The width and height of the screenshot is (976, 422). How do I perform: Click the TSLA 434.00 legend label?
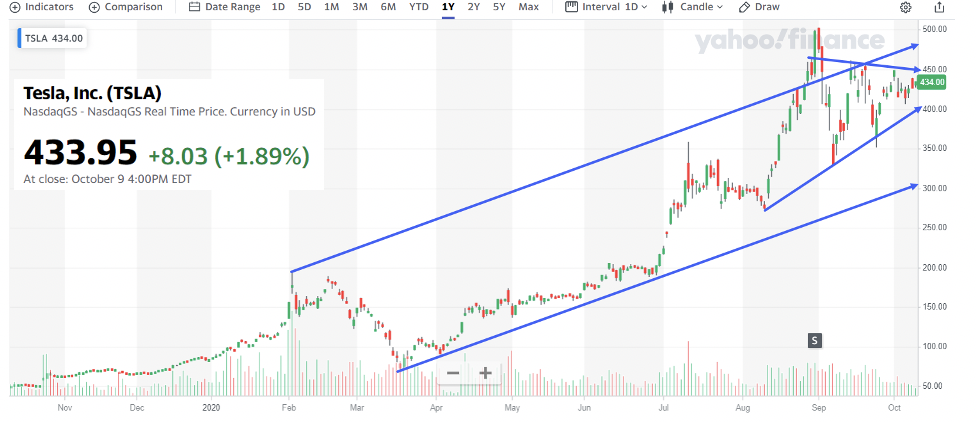click(54, 38)
